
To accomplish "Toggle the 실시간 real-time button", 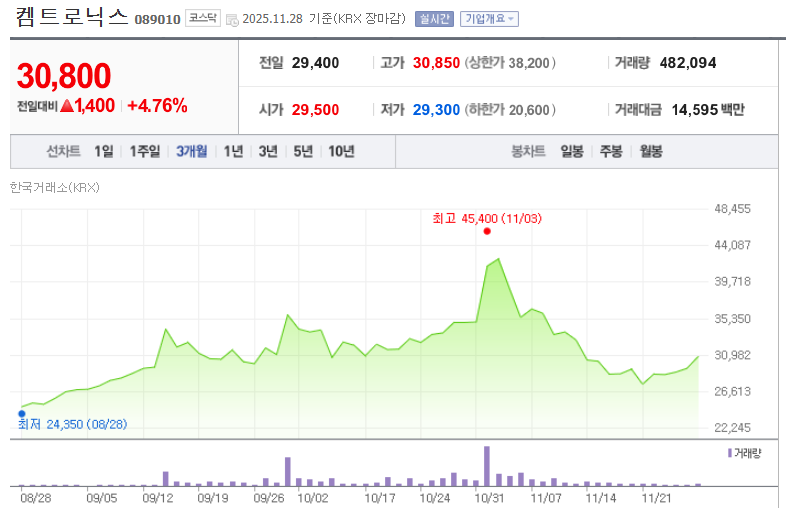I will click(x=434, y=19).
